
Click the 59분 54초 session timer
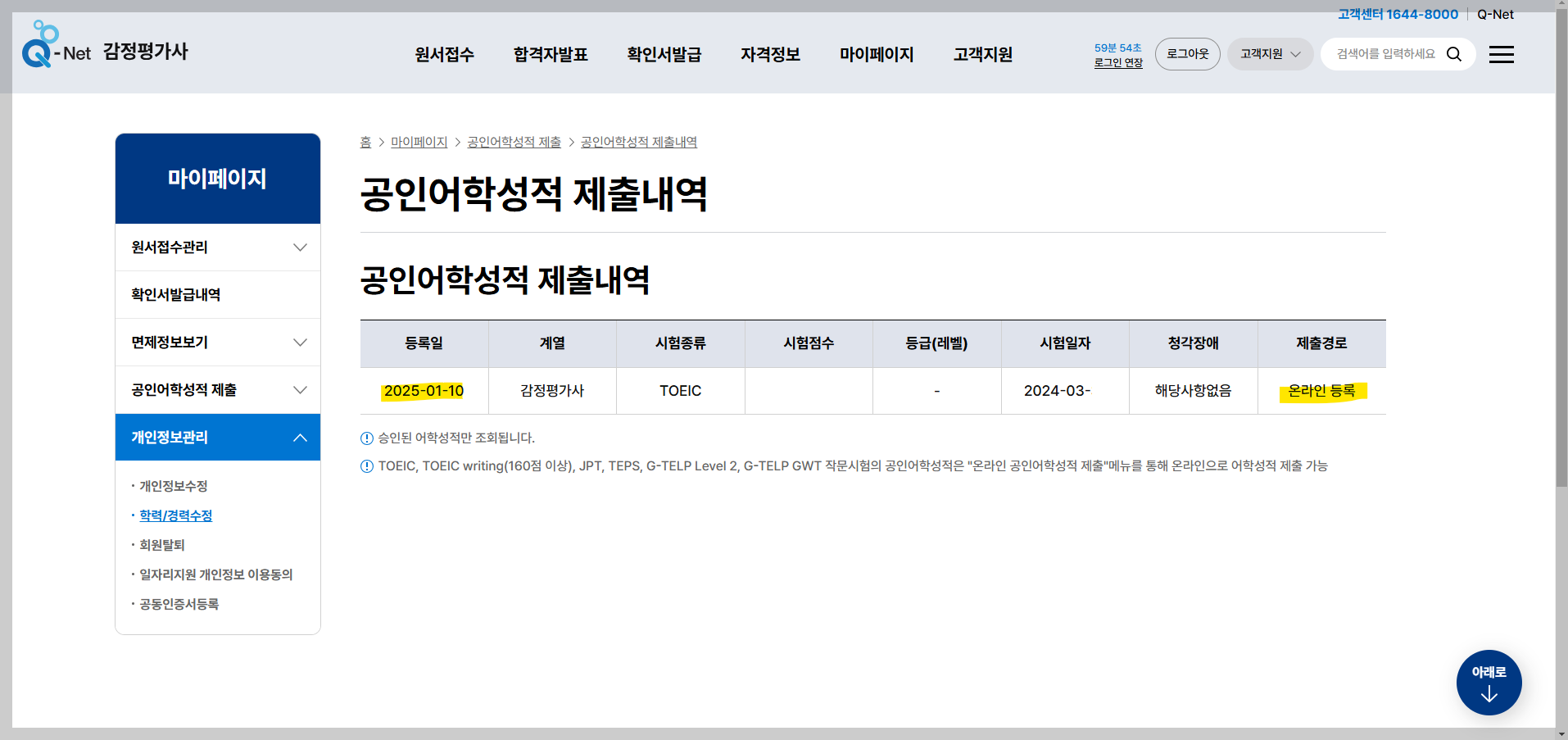coord(1118,48)
